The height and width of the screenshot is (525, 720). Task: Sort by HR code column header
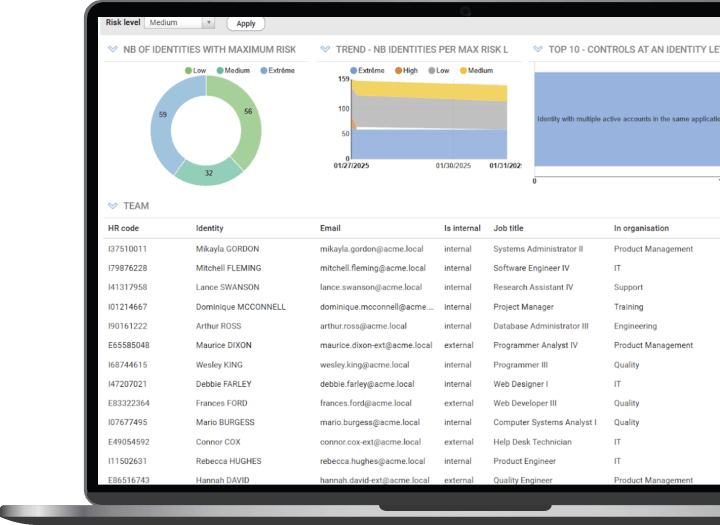(124, 228)
